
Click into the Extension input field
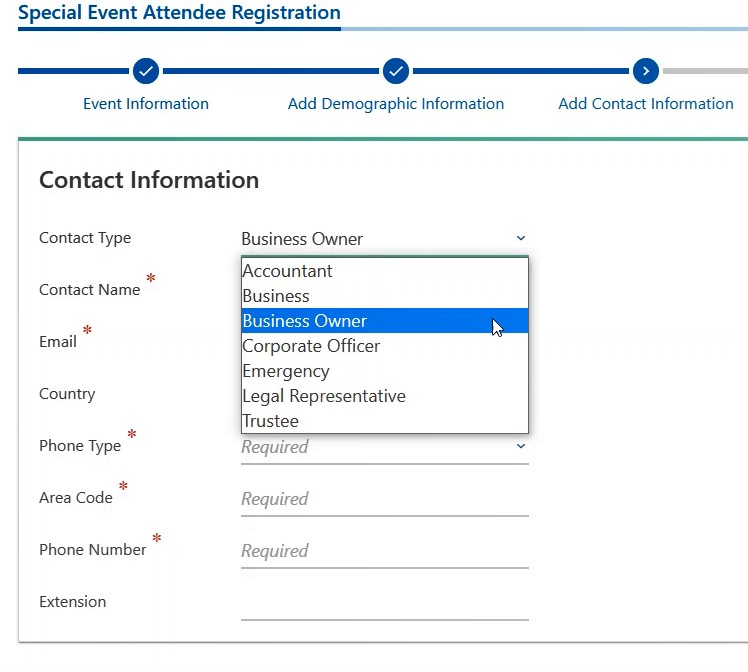(x=384, y=603)
